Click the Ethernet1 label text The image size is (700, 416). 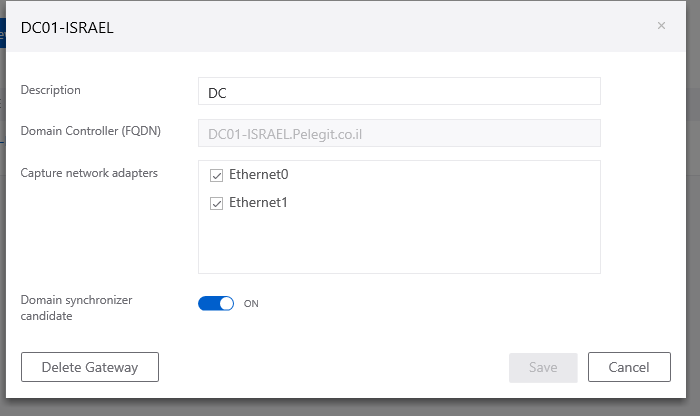[258, 203]
